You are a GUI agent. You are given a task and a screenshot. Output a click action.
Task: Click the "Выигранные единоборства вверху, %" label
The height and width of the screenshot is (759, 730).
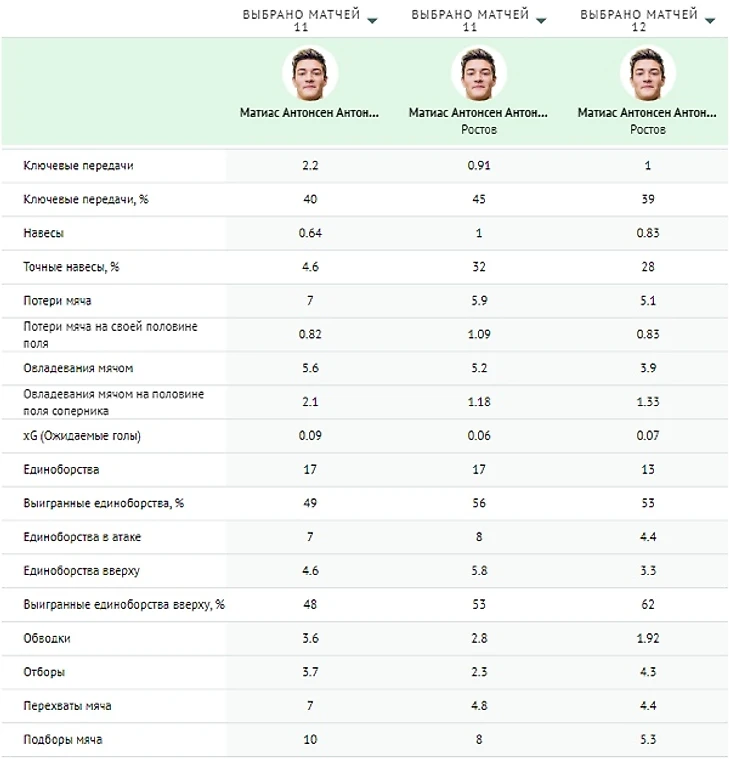(124, 604)
